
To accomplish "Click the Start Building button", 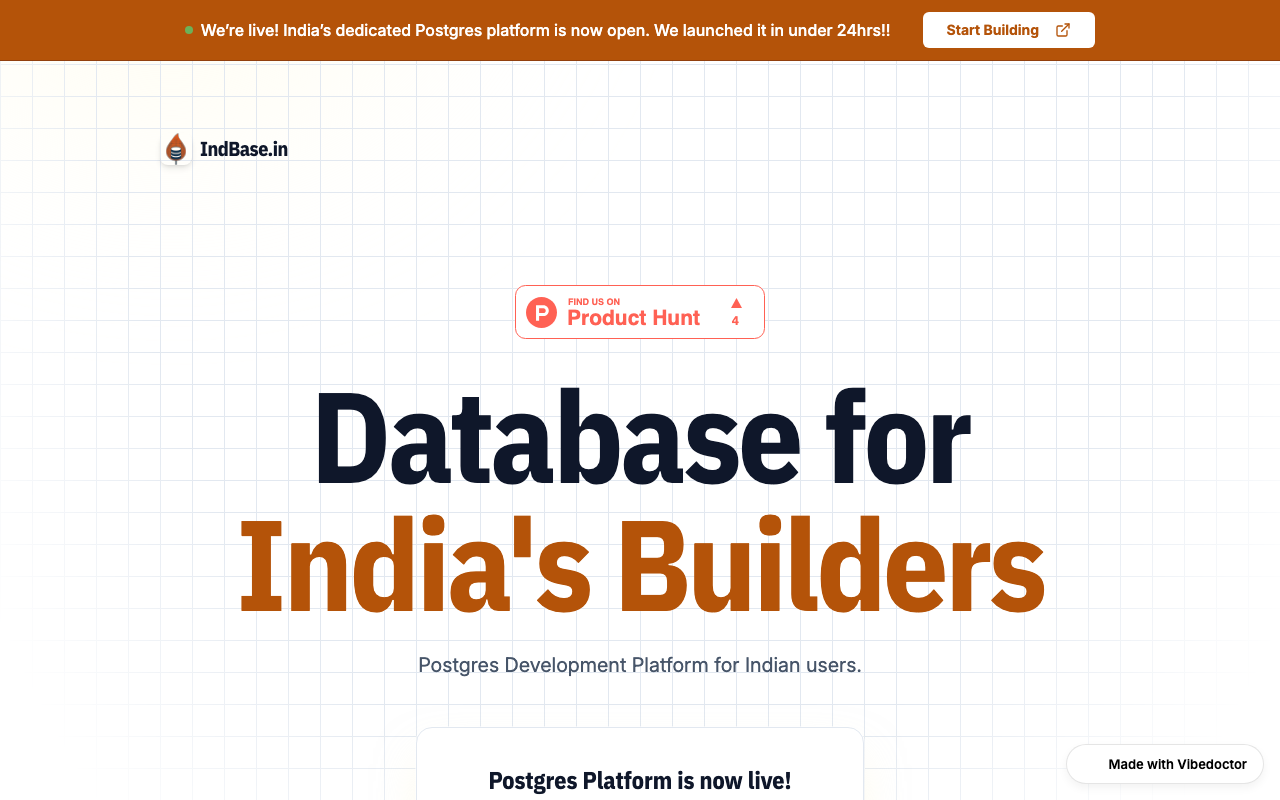I will 1008,30.
